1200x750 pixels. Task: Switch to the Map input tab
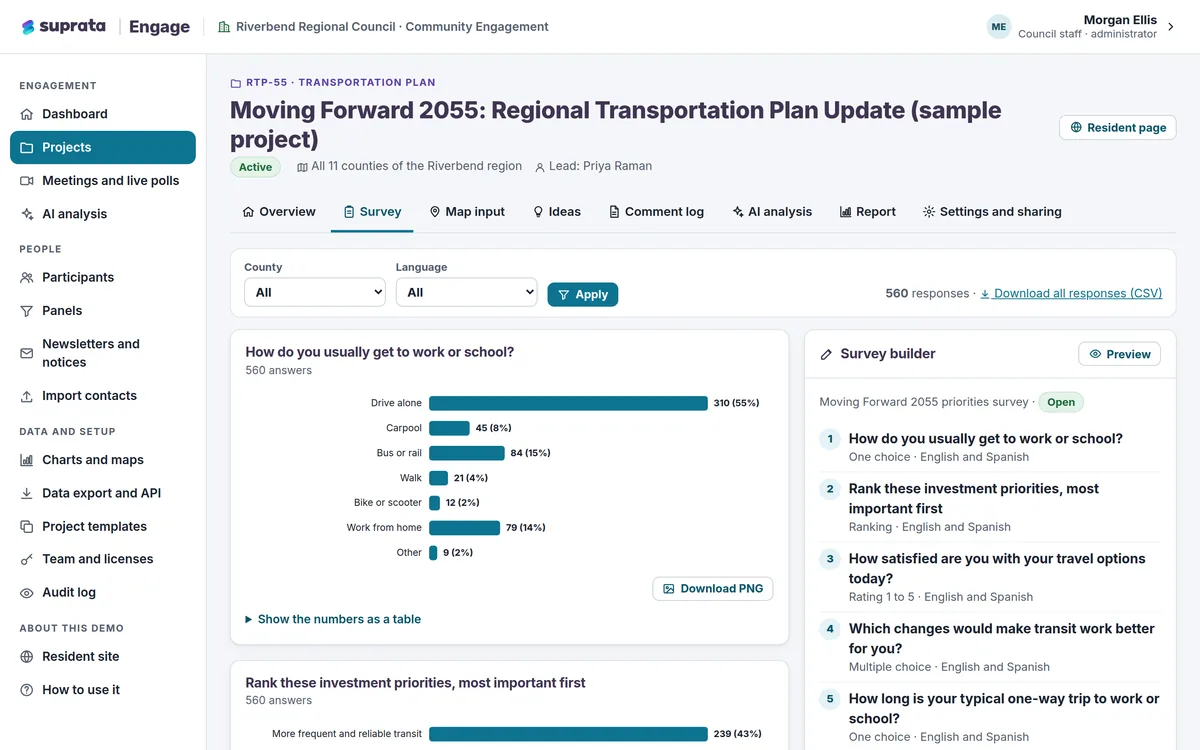coord(467,212)
